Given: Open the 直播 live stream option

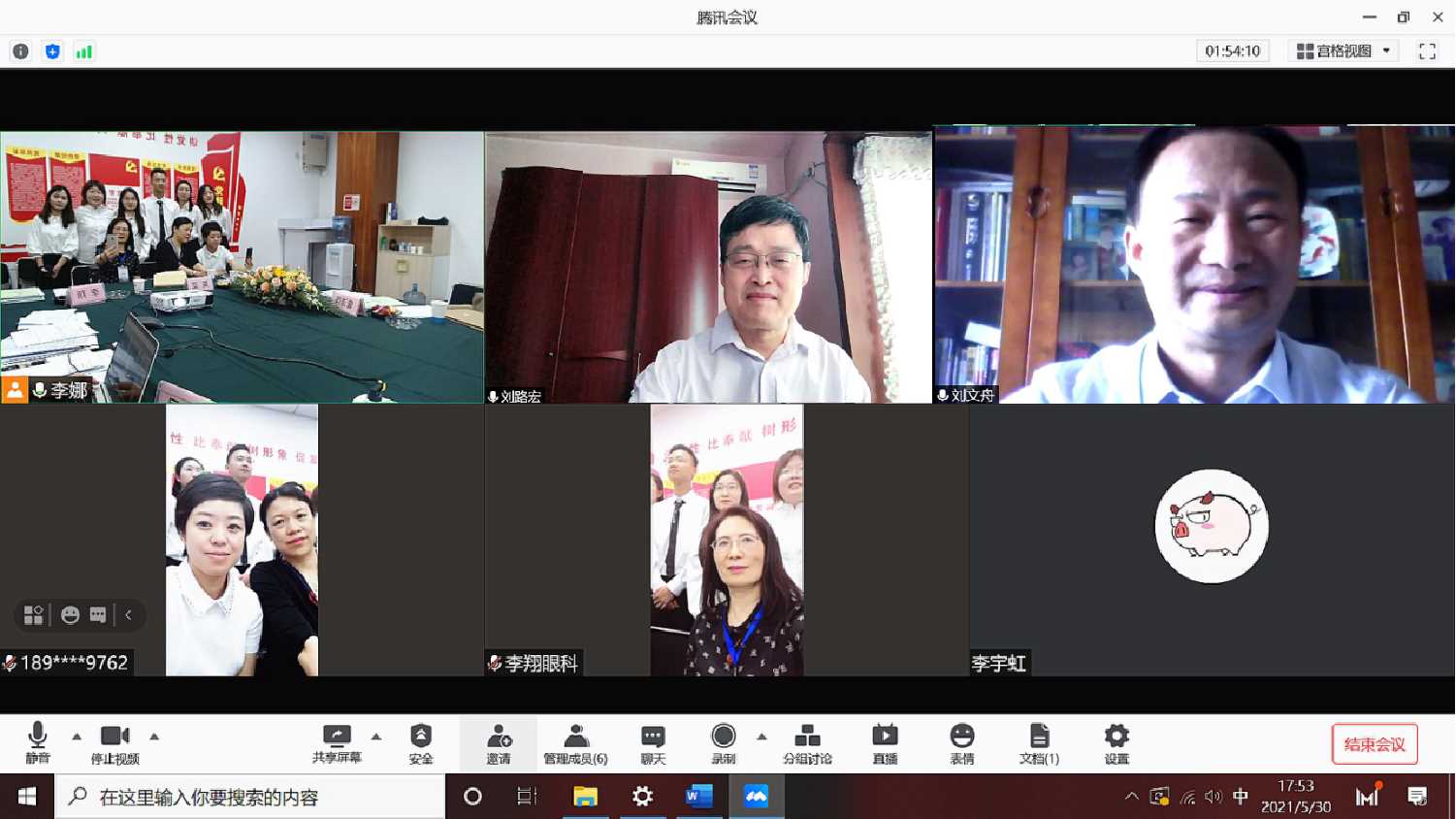Looking at the screenshot, I should click(x=885, y=743).
